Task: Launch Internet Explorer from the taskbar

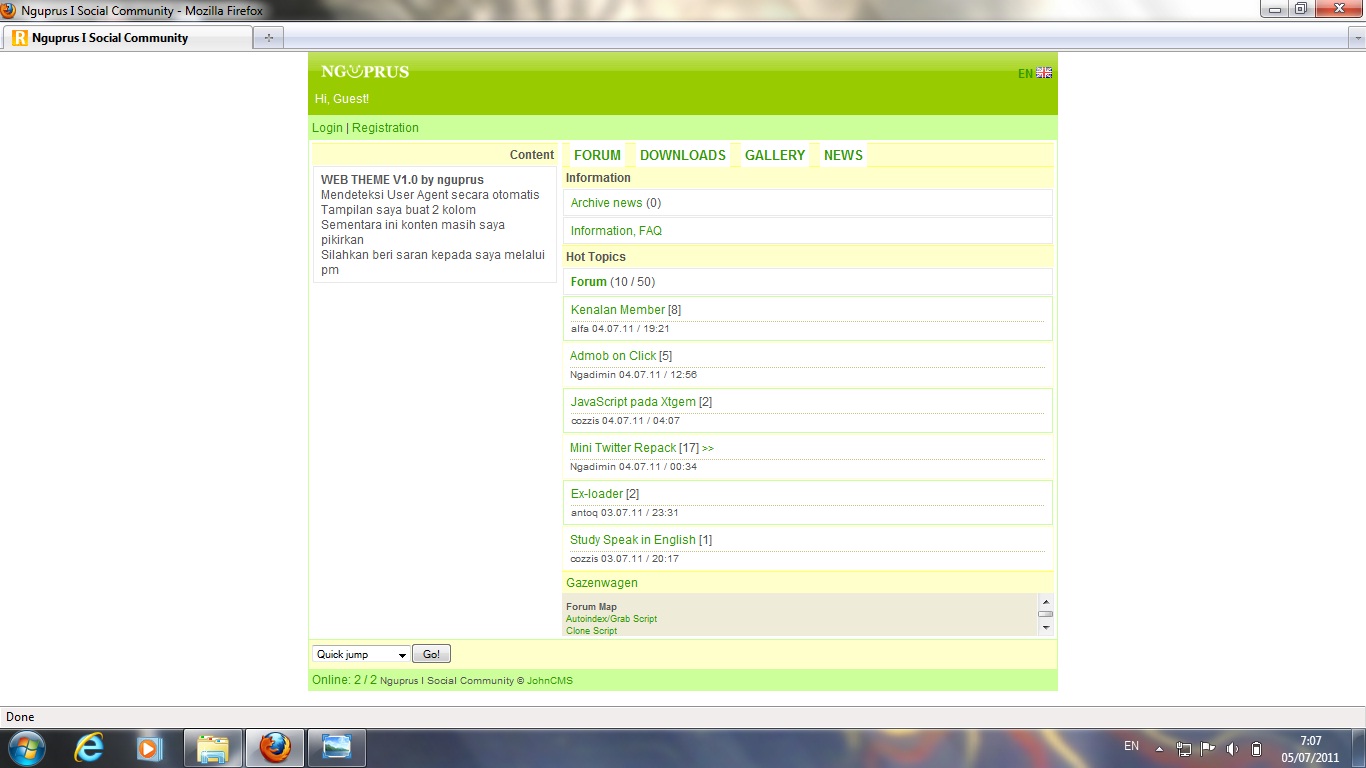Action: (89, 747)
